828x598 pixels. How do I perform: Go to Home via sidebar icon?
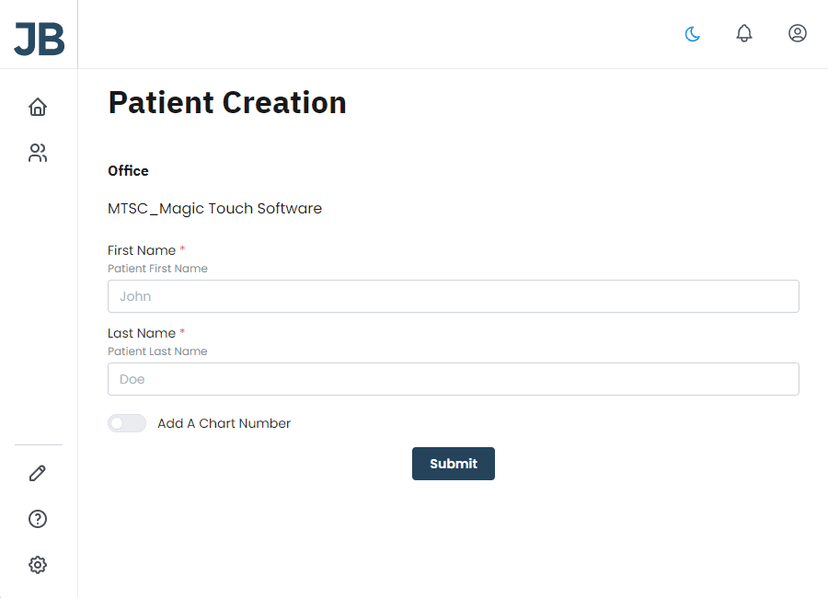tap(38, 107)
